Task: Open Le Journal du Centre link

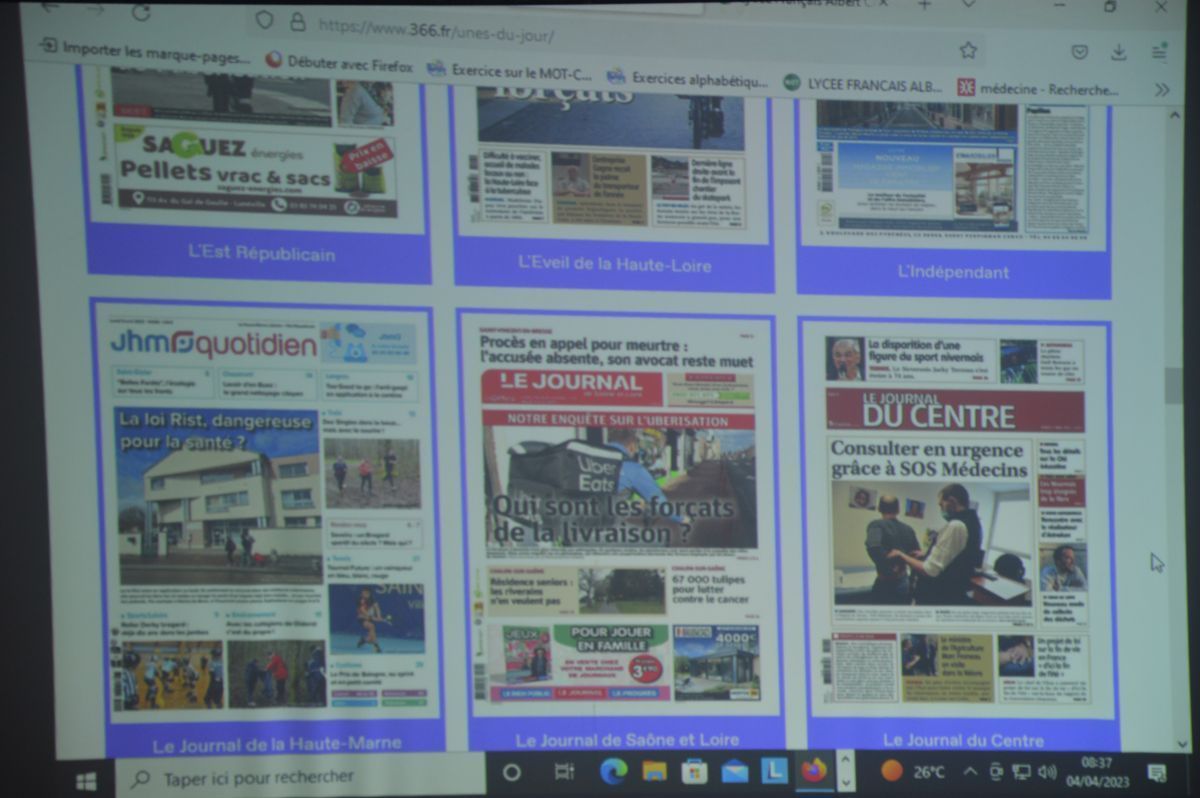Action: click(962, 740)
